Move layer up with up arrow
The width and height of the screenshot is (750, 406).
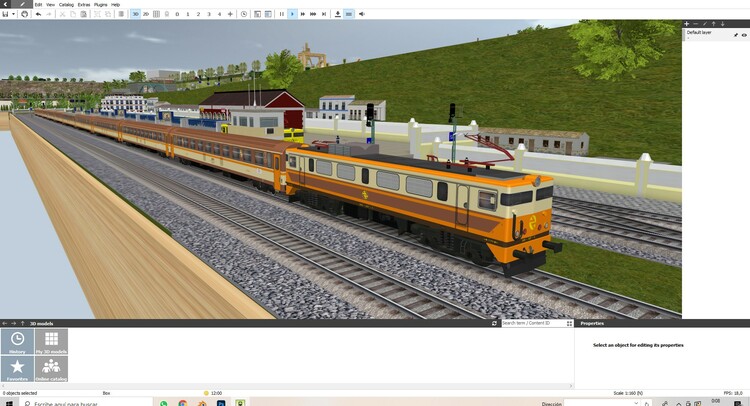tap(714, 23)
